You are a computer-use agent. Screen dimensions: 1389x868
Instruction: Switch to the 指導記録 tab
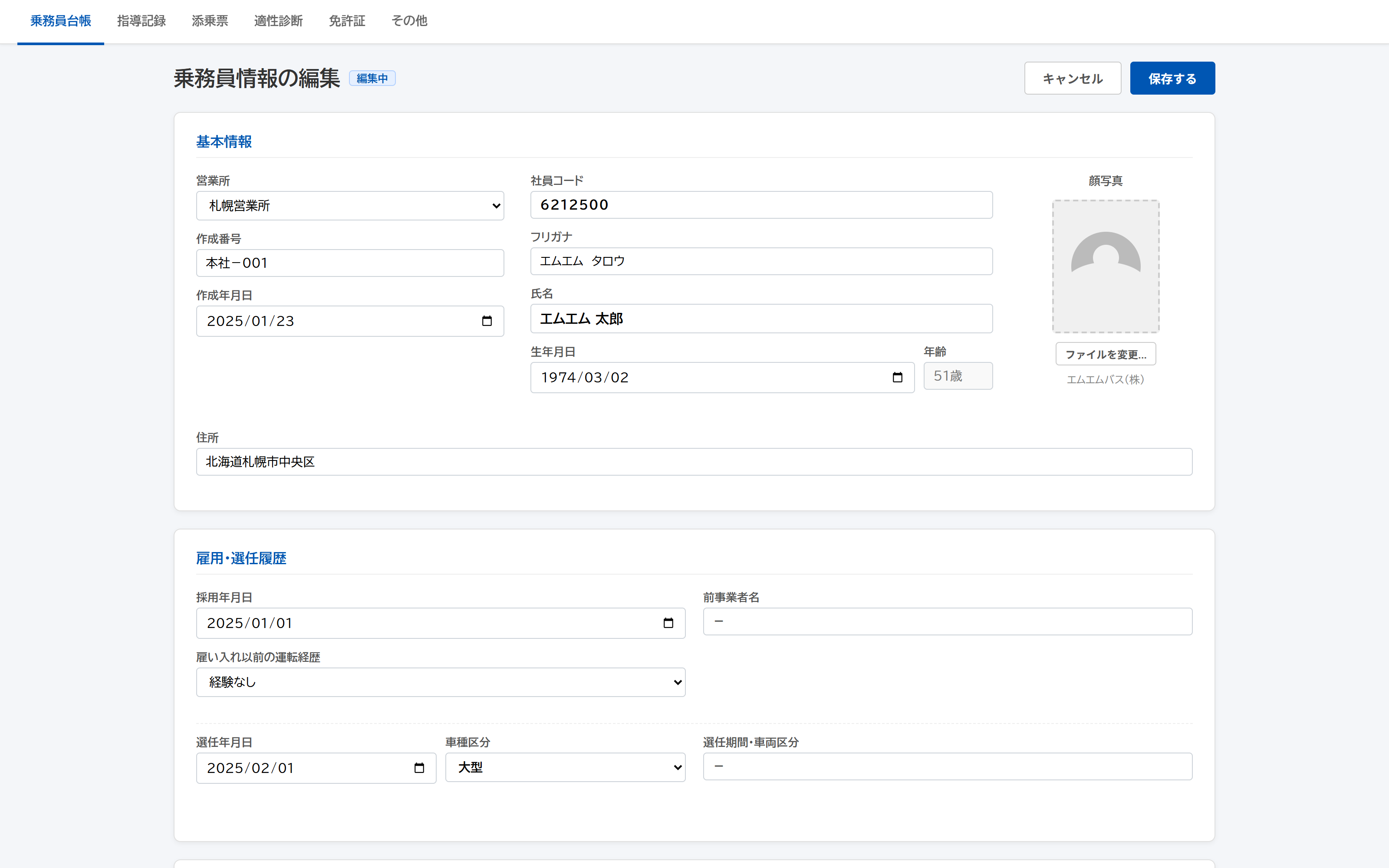point(141,21)
